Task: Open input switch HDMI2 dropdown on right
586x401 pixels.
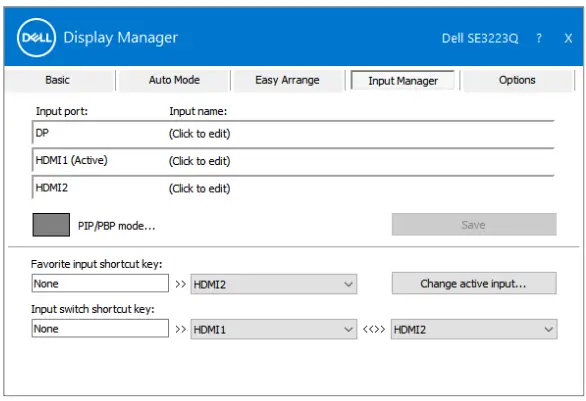Action: [x=474, y=329]
